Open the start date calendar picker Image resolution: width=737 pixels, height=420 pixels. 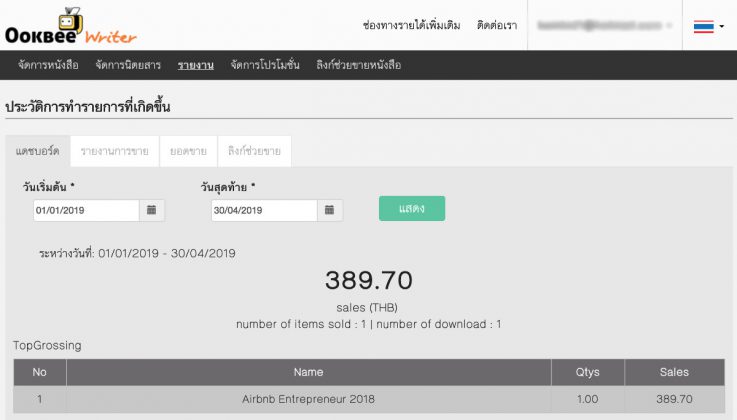click(152, 210)
